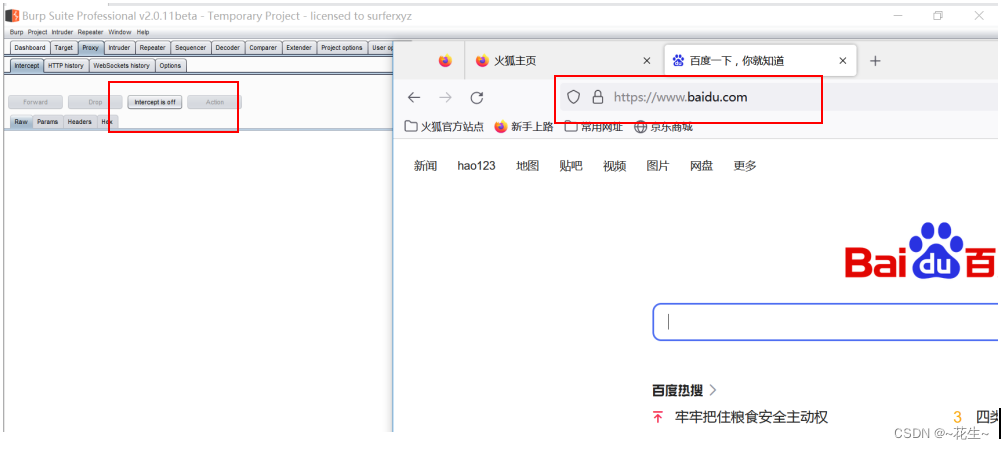The height and width of the screenshot is (449, 1004).
Task: Click the padlock site security icon
Action: 597,97
